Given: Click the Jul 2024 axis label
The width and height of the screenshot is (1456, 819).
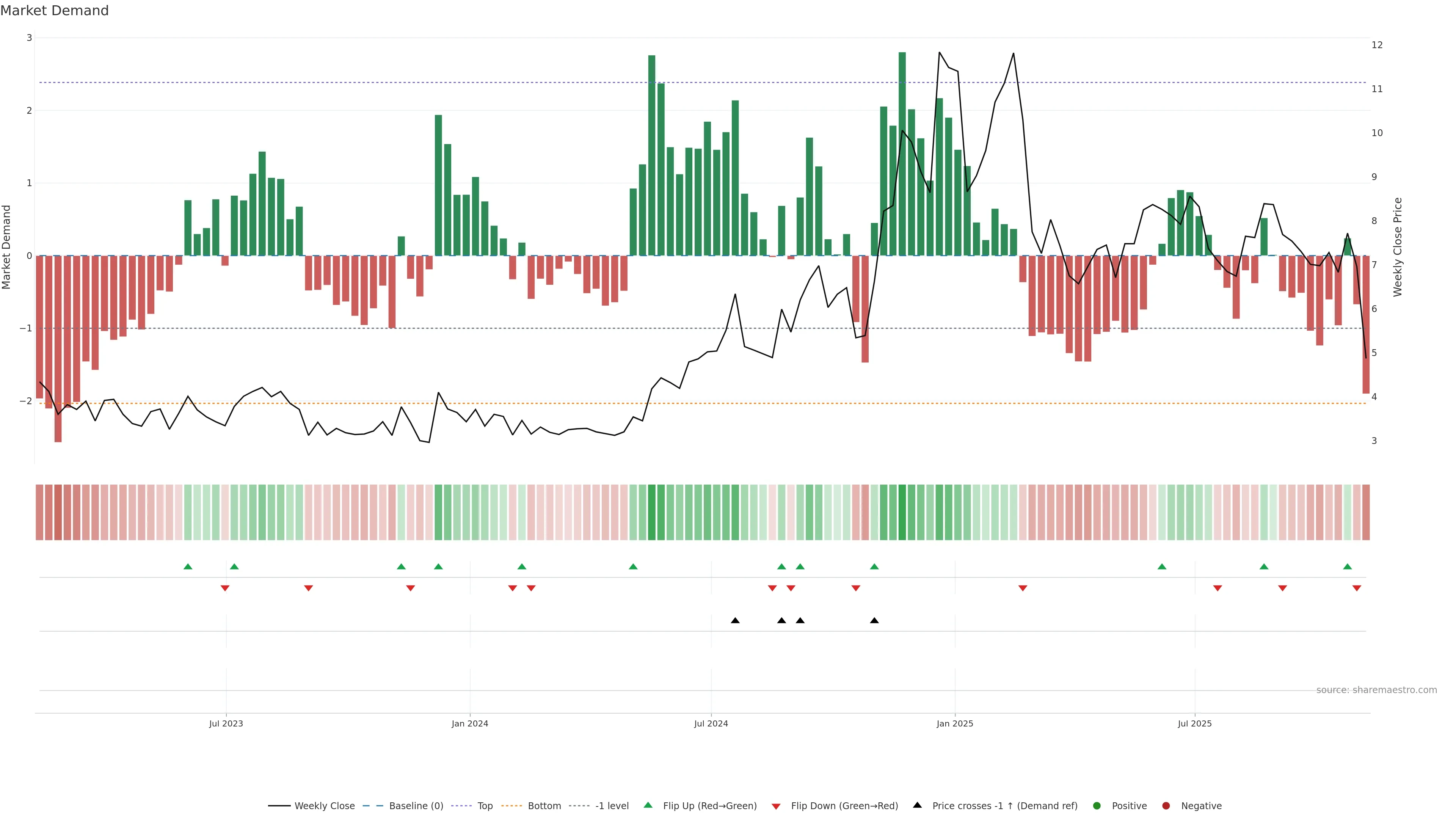Looking at the screenshot, I should click(x=711, y=724).
